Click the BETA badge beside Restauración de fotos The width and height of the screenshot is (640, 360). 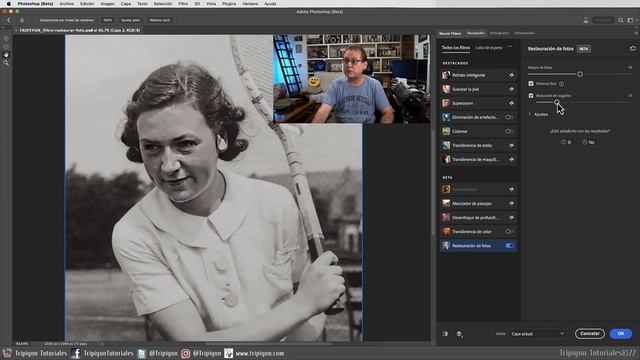[584, 49]
